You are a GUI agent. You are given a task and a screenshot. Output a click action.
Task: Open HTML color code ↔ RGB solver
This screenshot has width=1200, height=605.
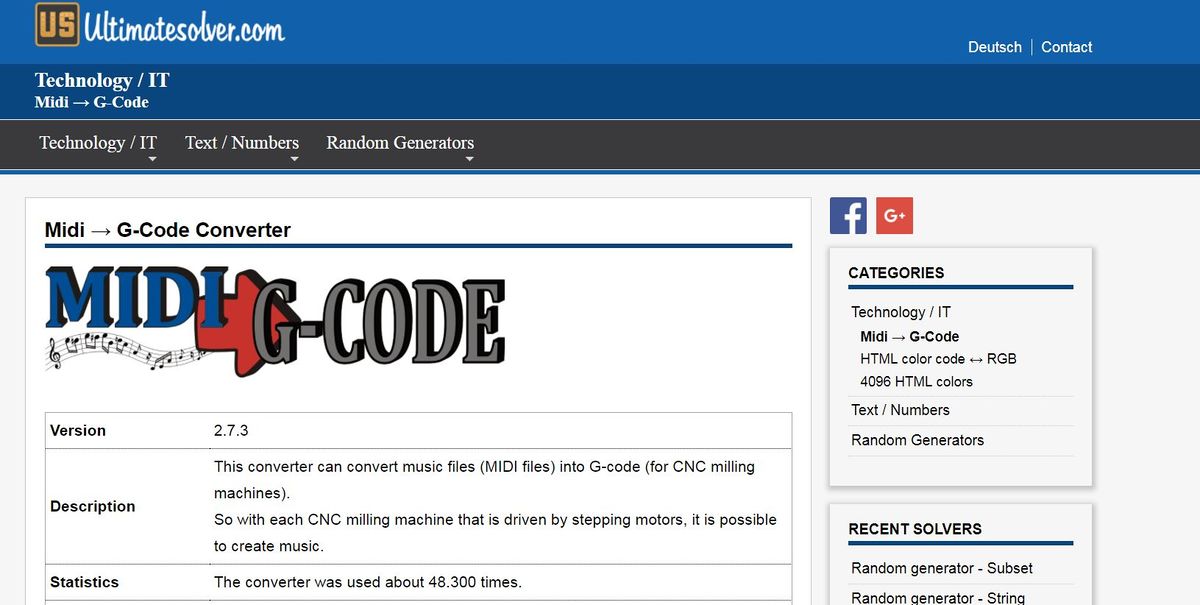[937, 359]
